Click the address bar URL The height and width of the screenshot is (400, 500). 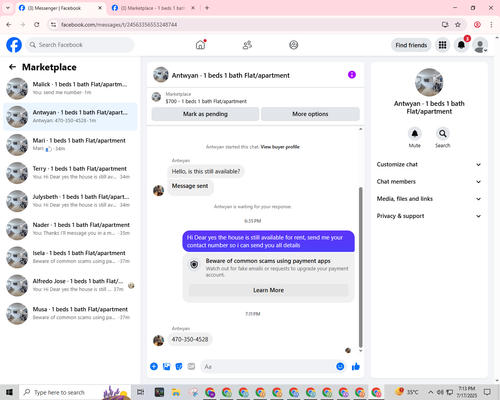(x=119, y=25)
